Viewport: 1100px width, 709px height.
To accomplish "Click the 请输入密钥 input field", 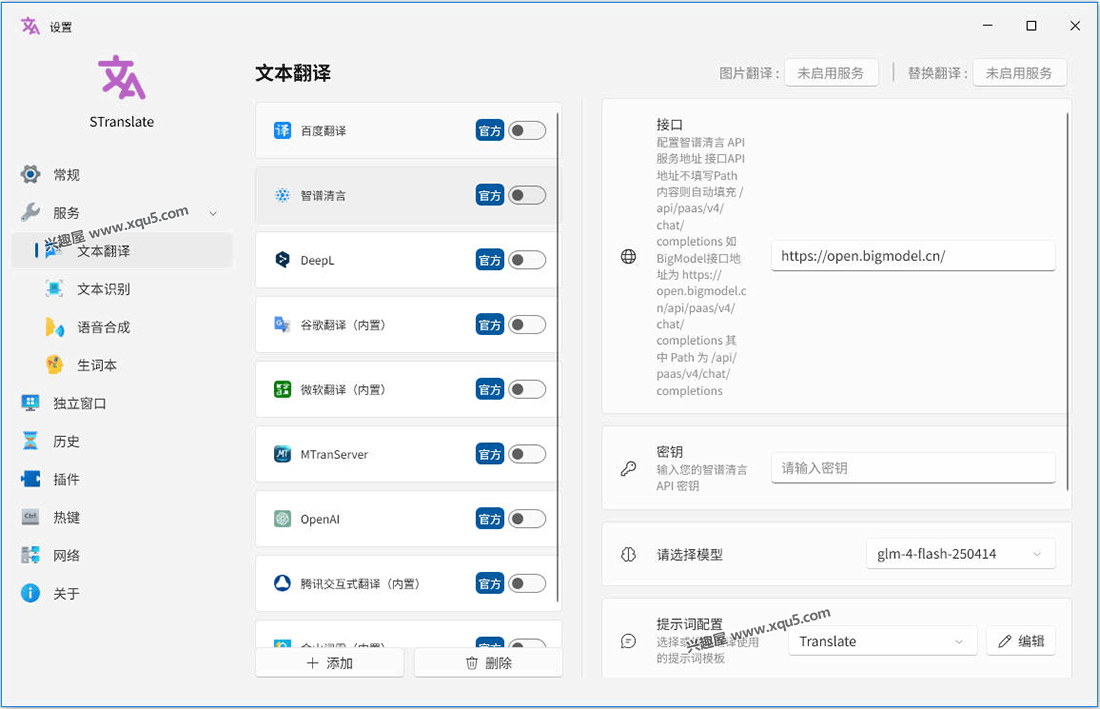I will tap(912, 468).
